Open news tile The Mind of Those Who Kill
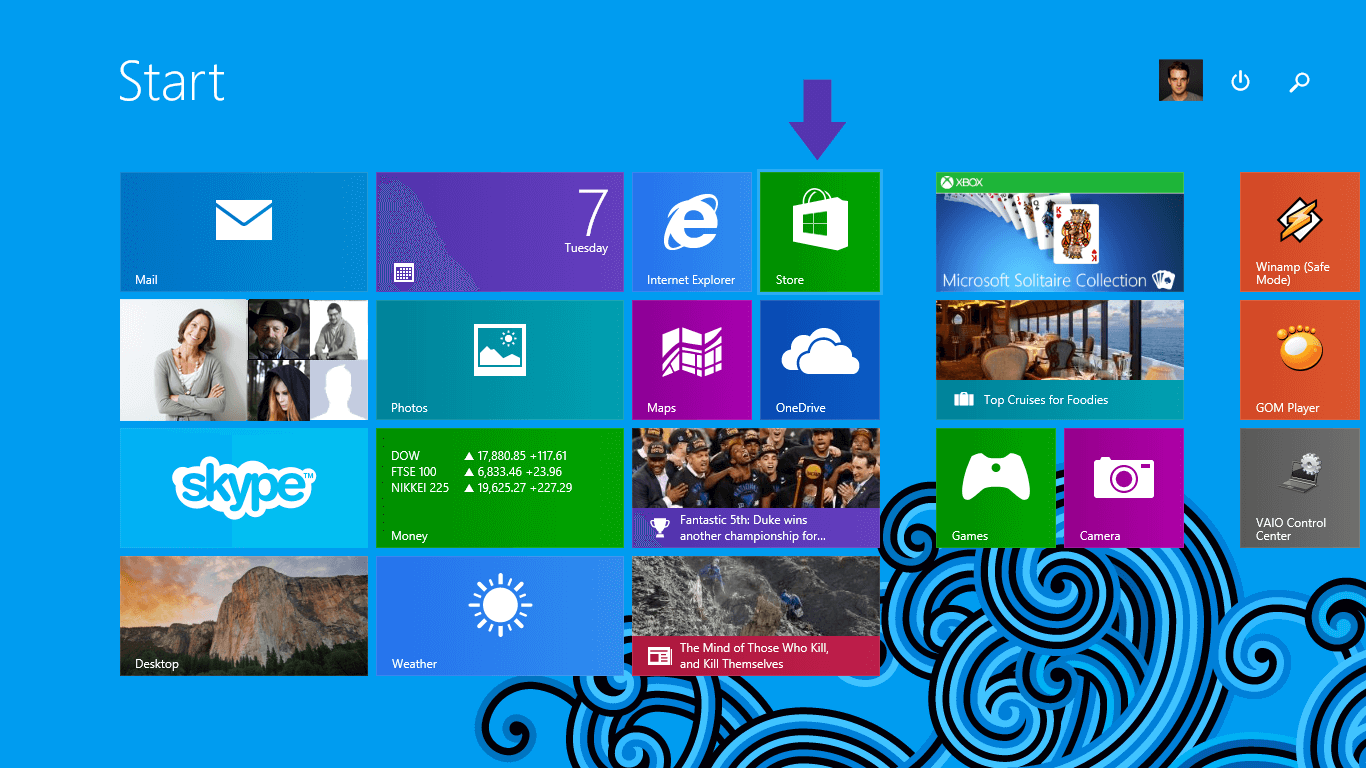The width and height of the screenshot is (1366, 768). pos(756,616)
